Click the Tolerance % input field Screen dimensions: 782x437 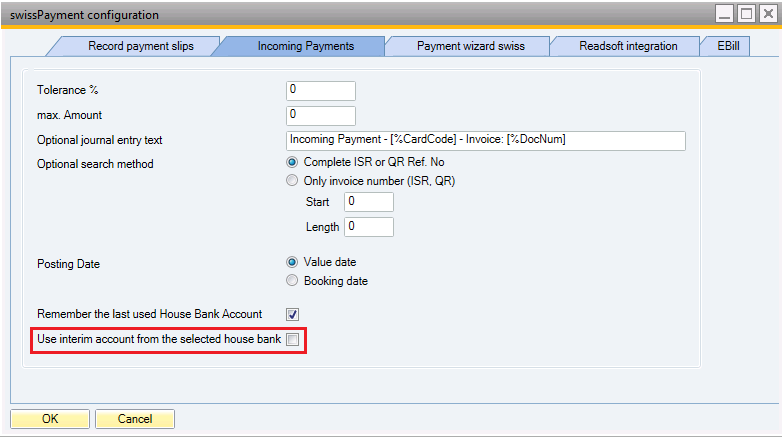pos(321,90)
